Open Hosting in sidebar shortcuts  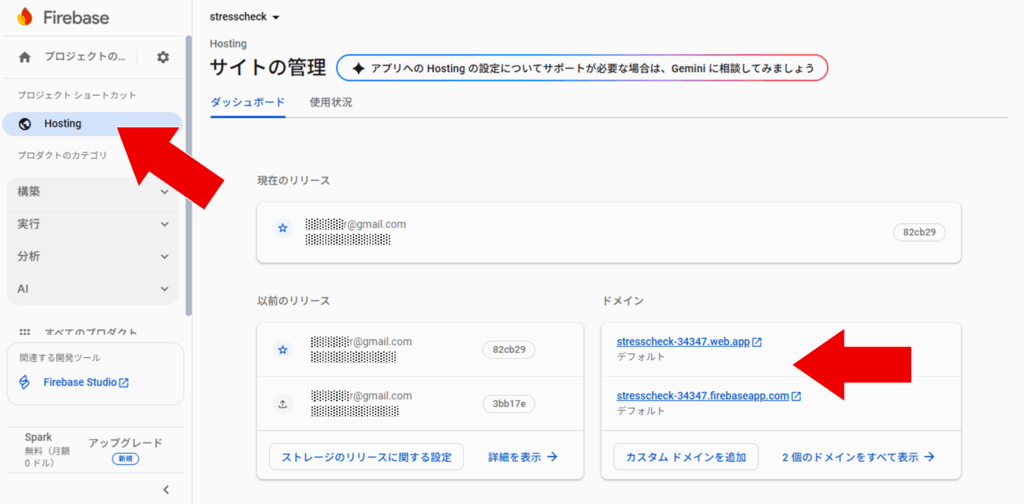[x=92, y=123]
